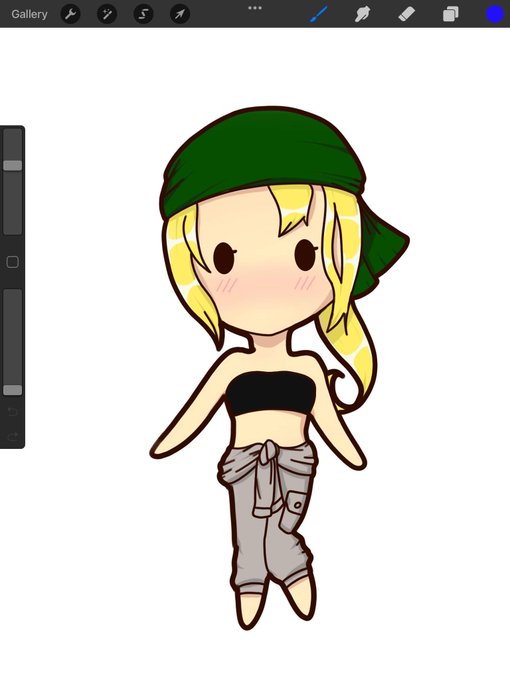
Task: Open the Adjustments magic wand menu
Action: 107,14
